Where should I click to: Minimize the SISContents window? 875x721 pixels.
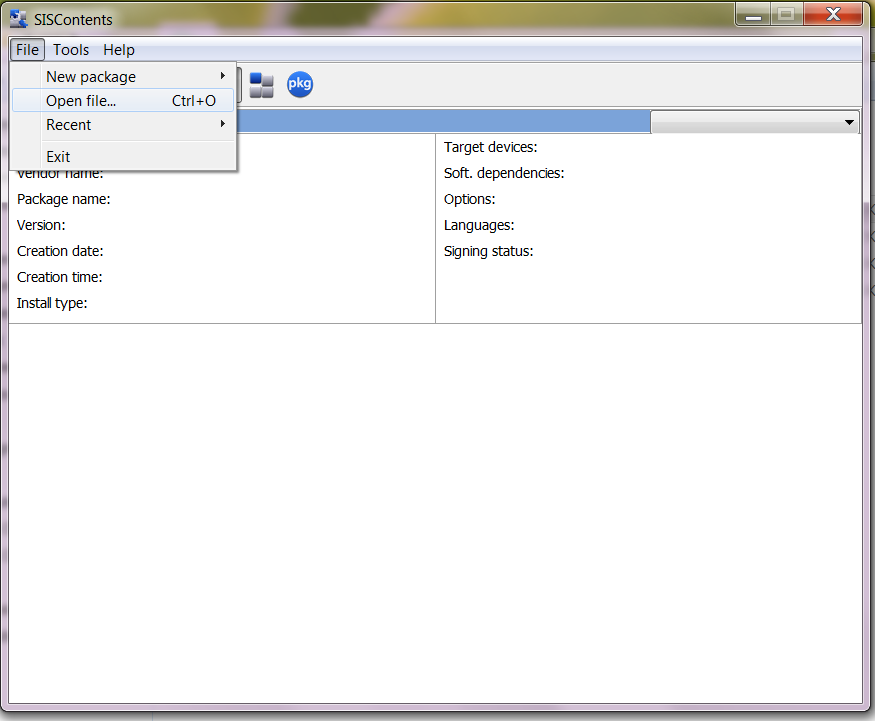pos(753,15)
